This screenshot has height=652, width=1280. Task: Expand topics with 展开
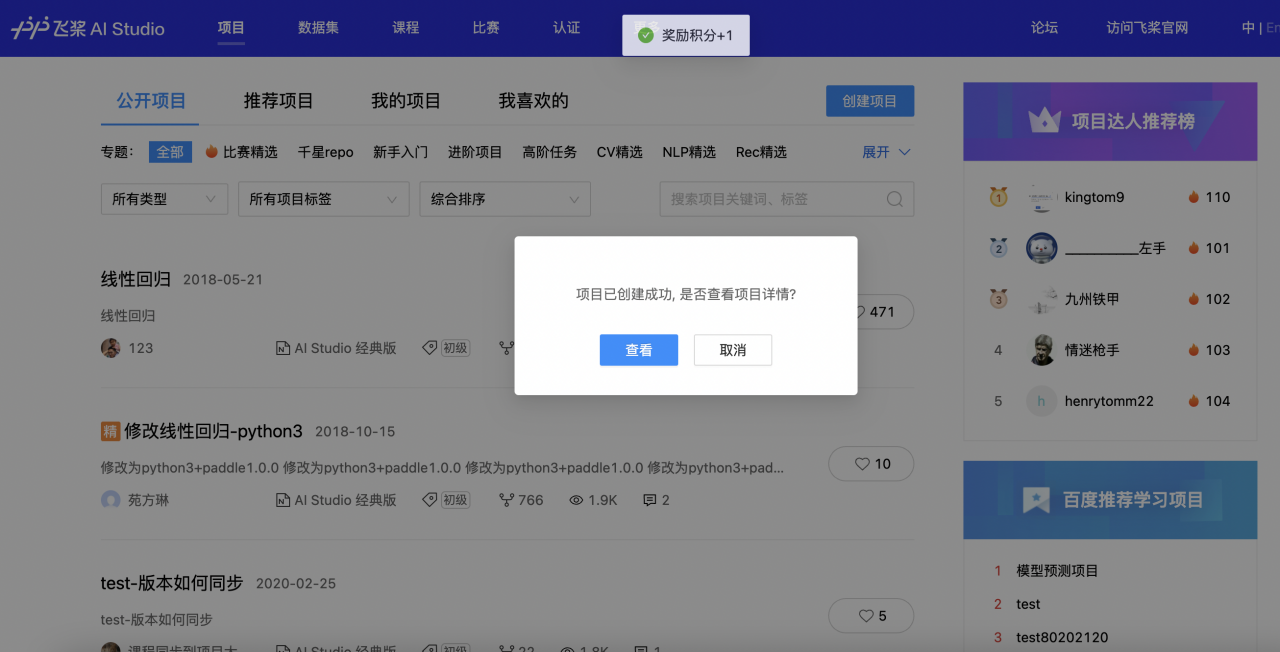[886, 152]
